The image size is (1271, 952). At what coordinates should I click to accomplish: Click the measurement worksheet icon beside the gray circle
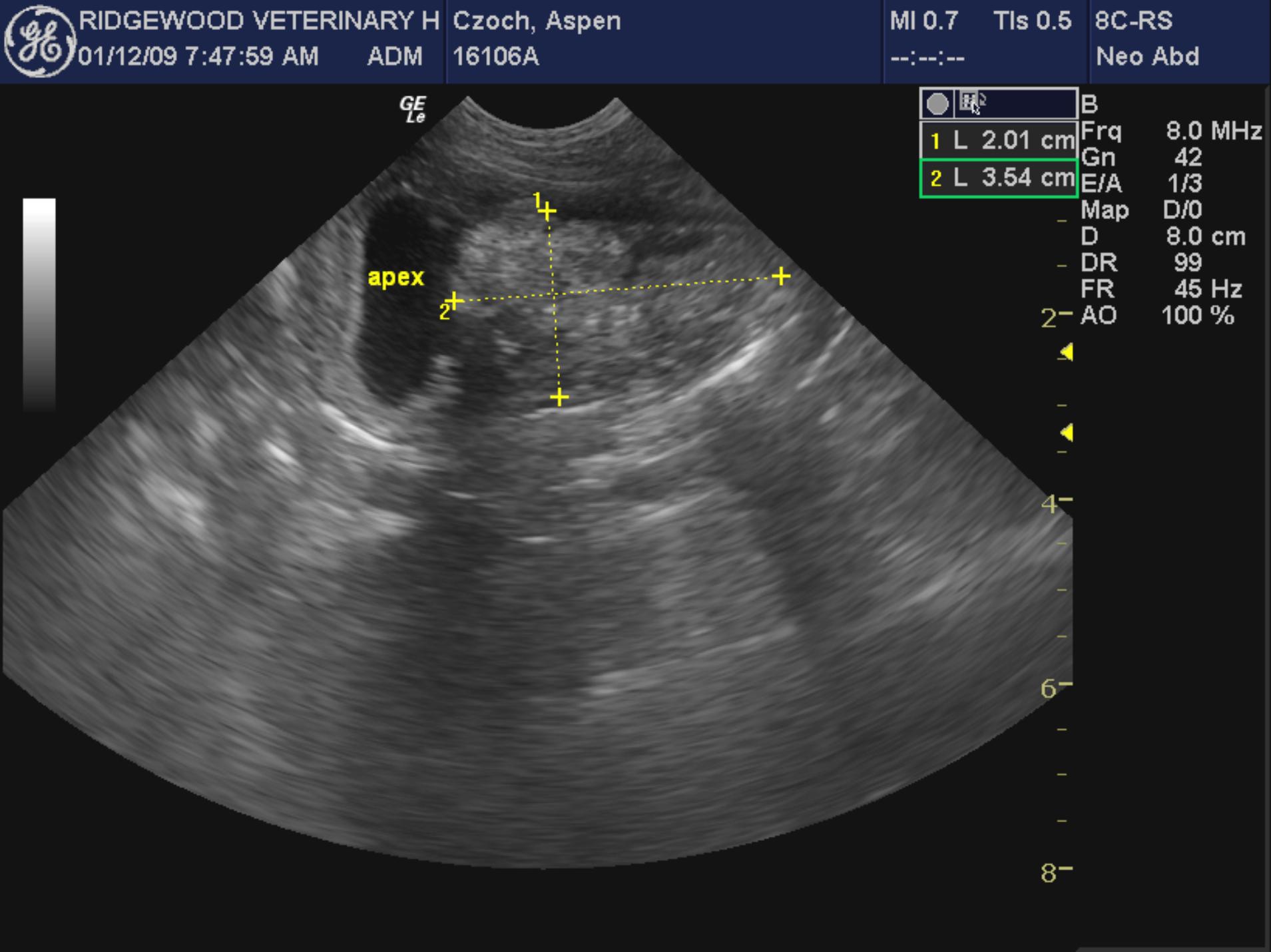pos(972,103)
